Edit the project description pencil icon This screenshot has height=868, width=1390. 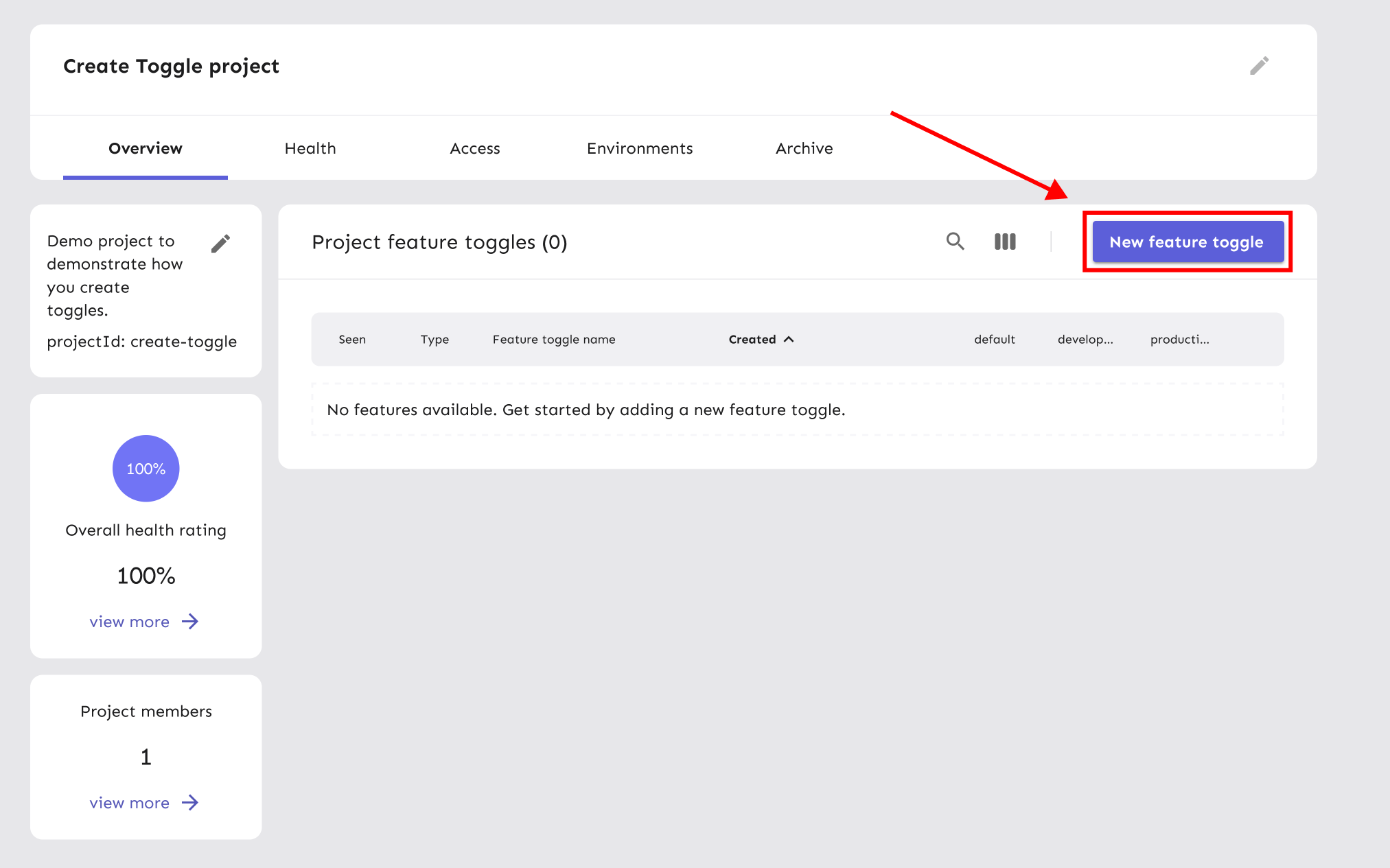point(220,244)
